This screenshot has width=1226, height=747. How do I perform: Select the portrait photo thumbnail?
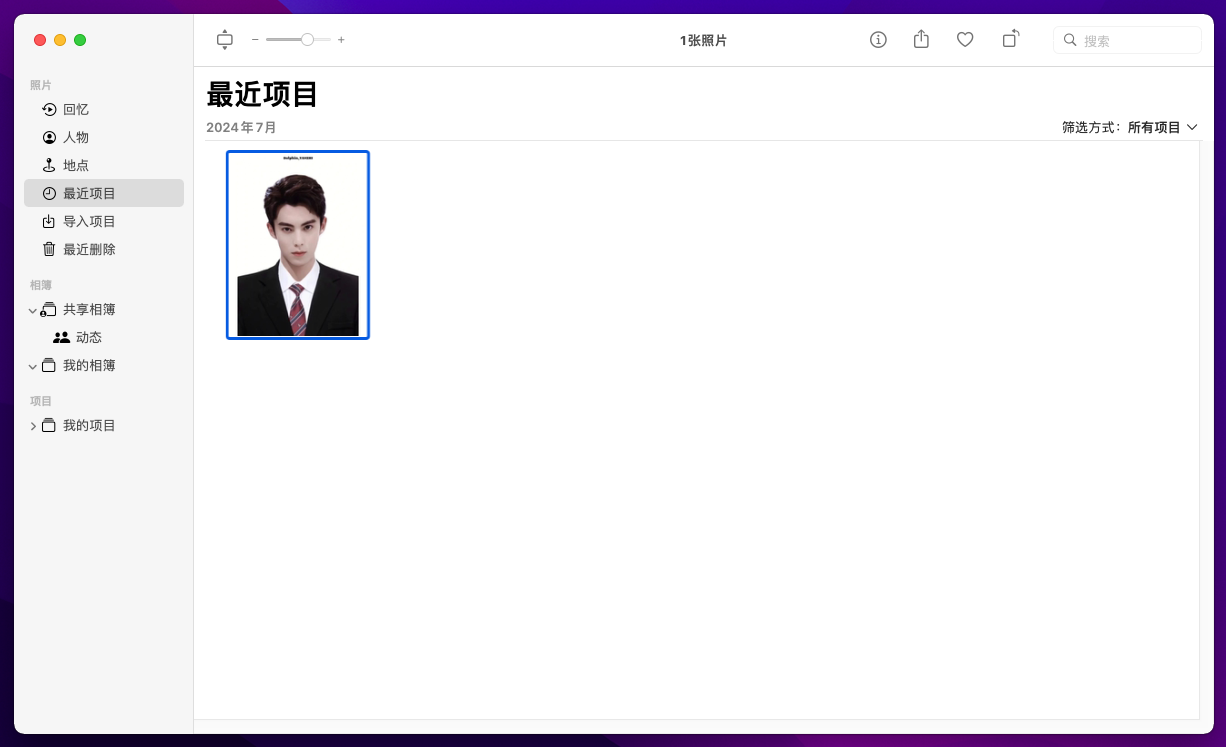click(x=298, y=245)
